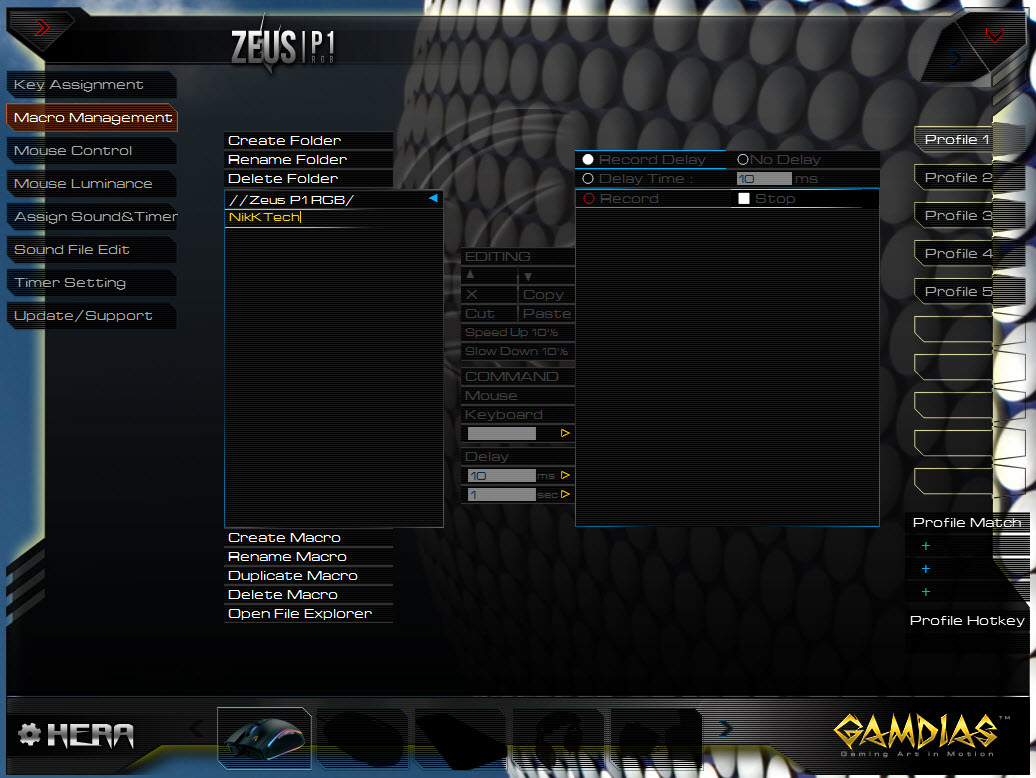Click Profile Hotkey

point(967,620)
